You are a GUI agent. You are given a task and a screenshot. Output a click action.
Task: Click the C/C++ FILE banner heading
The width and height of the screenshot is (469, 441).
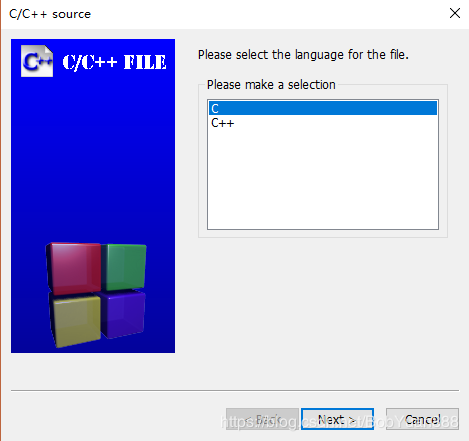pyautogui.click(x=114, y=62)
